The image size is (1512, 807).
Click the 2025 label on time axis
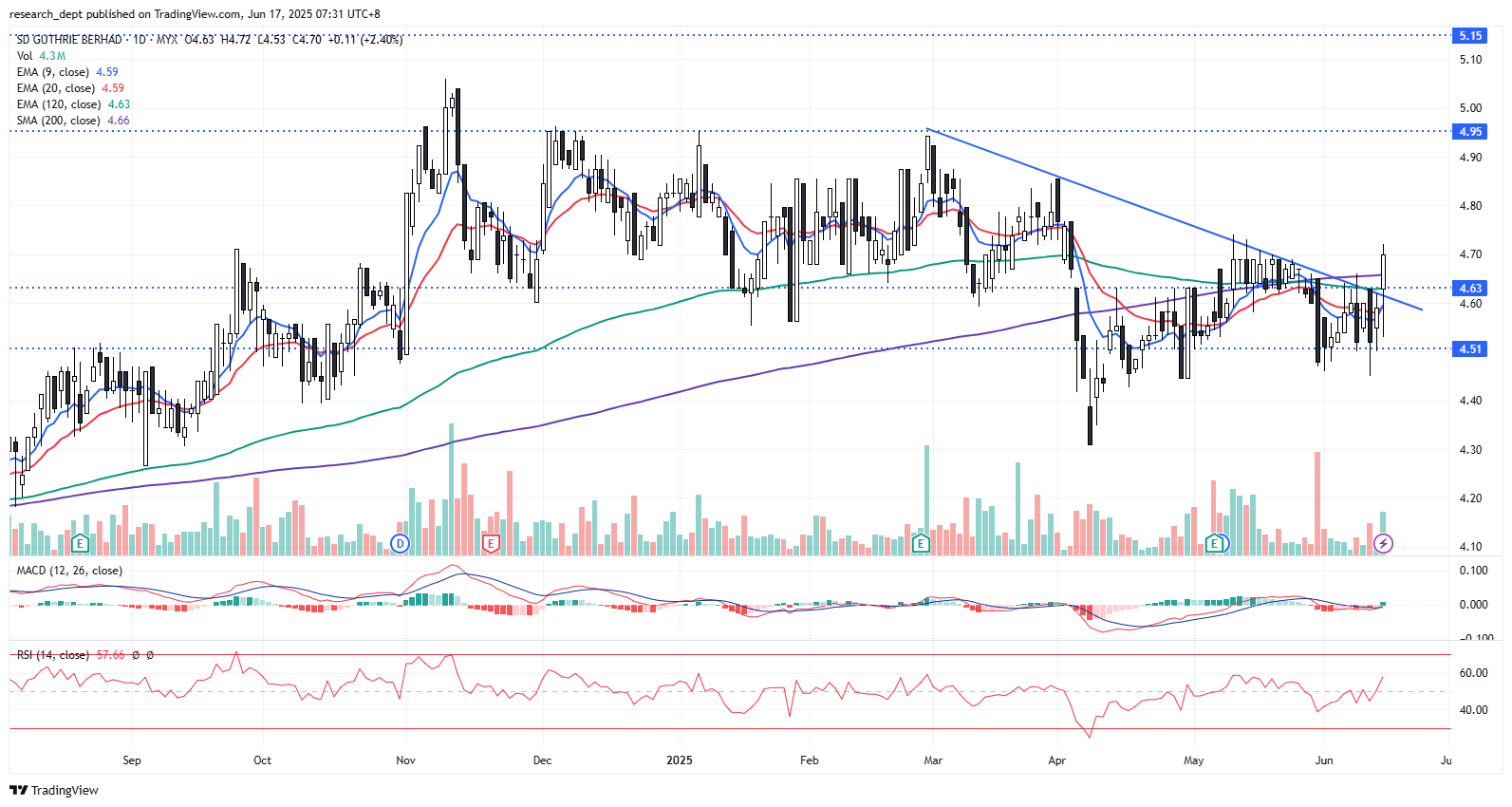point(680,760)
